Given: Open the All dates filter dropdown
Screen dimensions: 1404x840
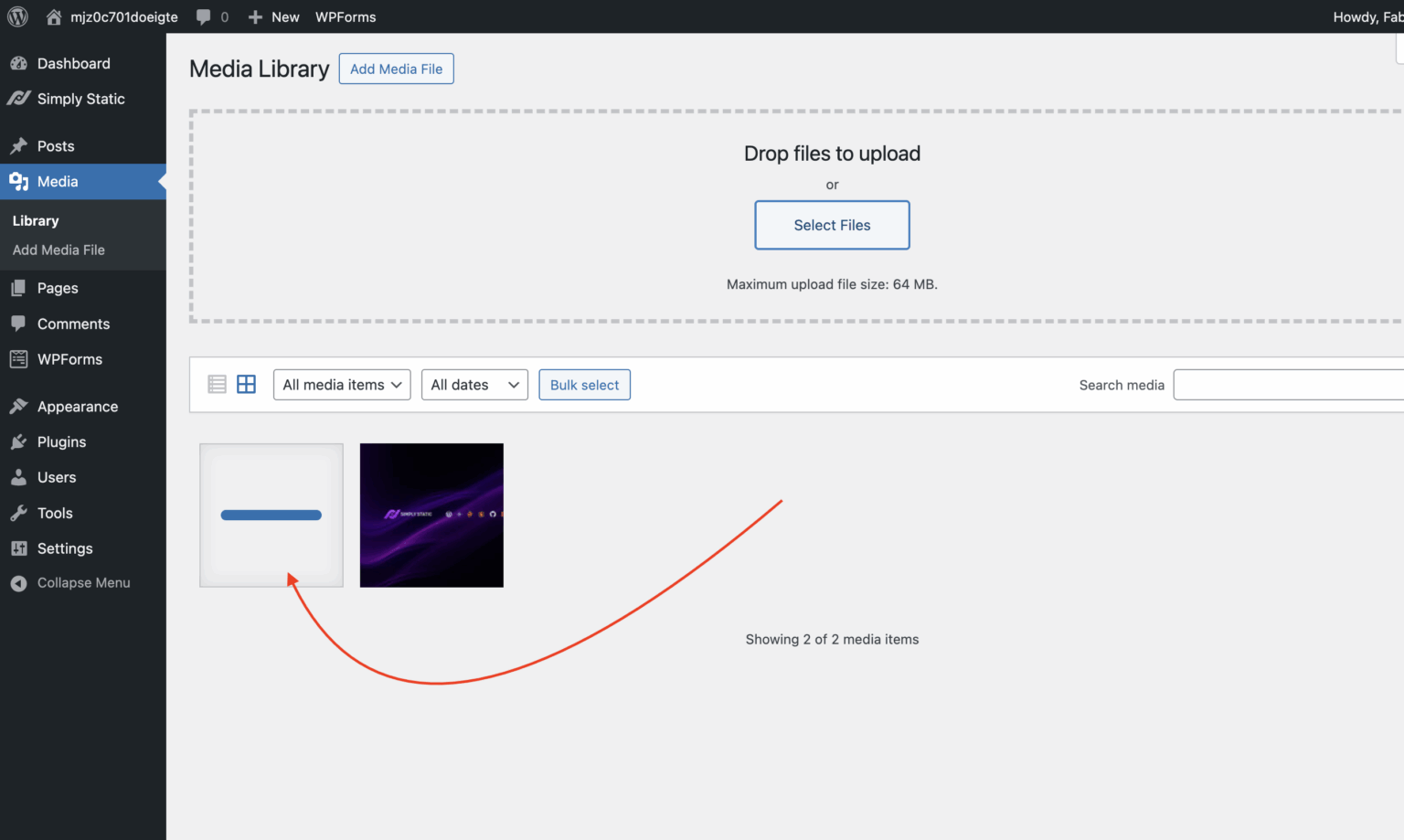Looking at the screenshot, I should (x=474, y=384).
